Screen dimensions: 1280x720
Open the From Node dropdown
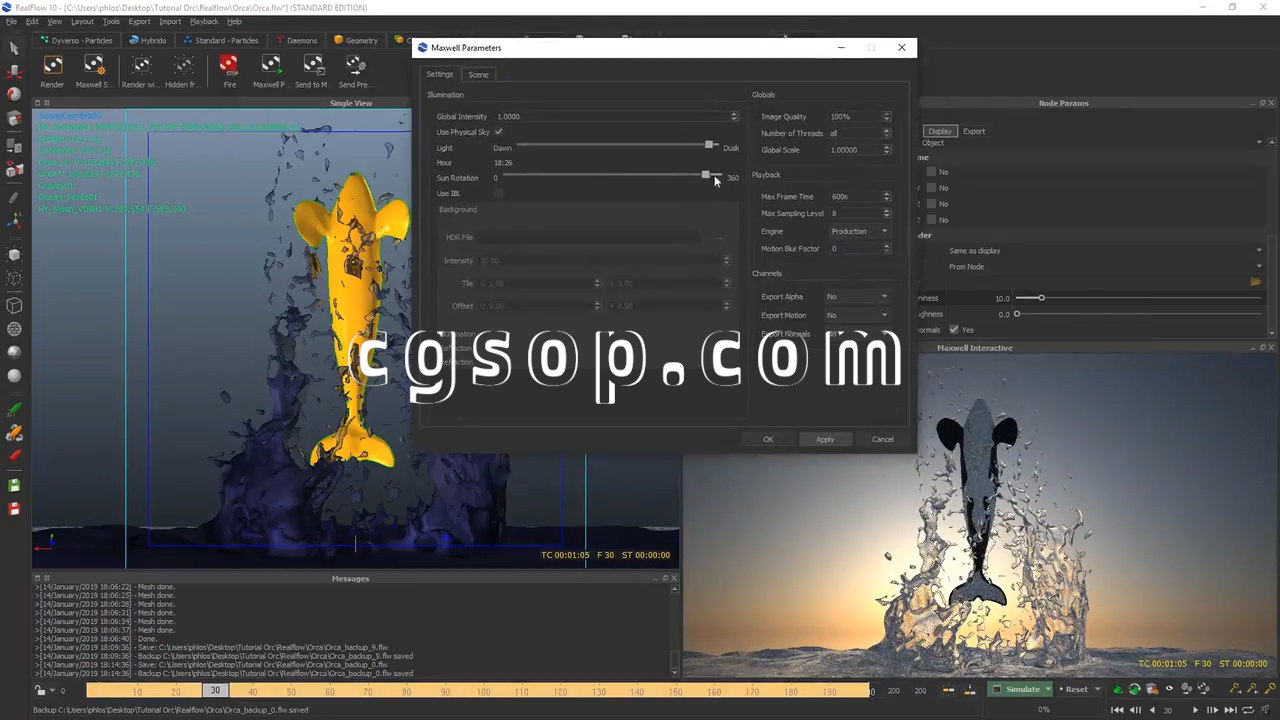pyautogui.click(x=1105, y=267)
